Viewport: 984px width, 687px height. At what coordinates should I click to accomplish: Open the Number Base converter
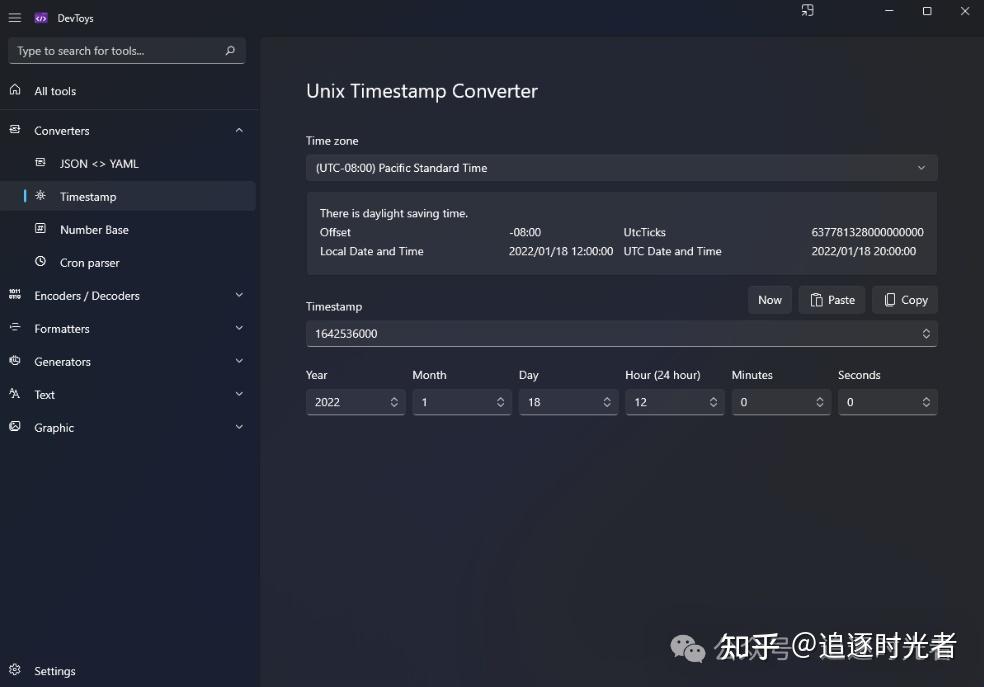click(40, 229)
